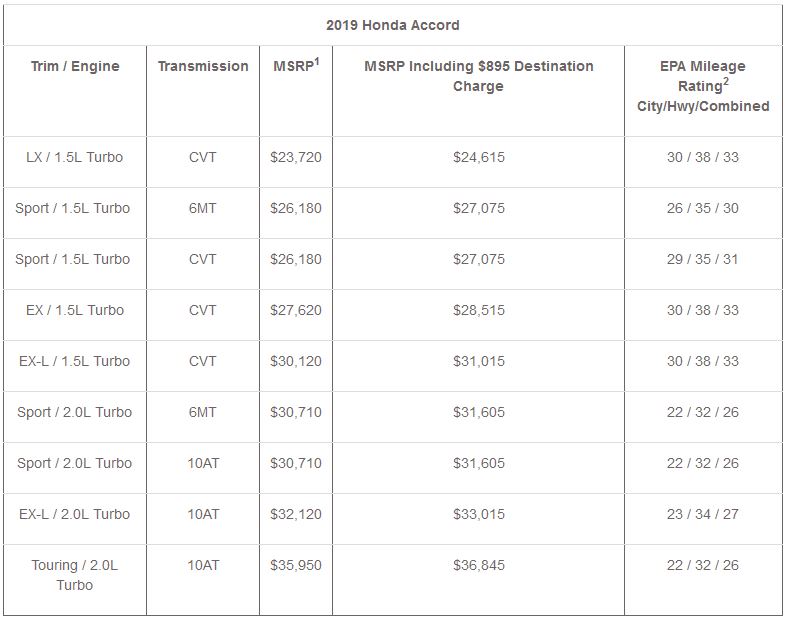788x619 pixels.
Task: Click the "EX-L / 1.5L Turbo" trim cell
Action: 75,361
